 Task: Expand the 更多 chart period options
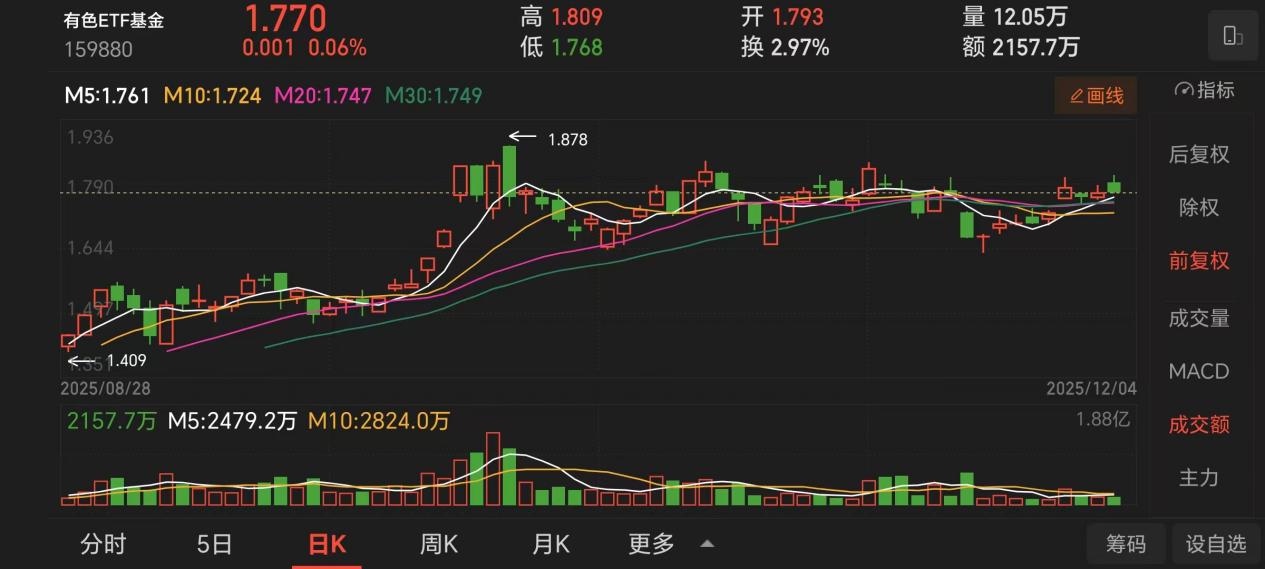[x=670, y=544]
